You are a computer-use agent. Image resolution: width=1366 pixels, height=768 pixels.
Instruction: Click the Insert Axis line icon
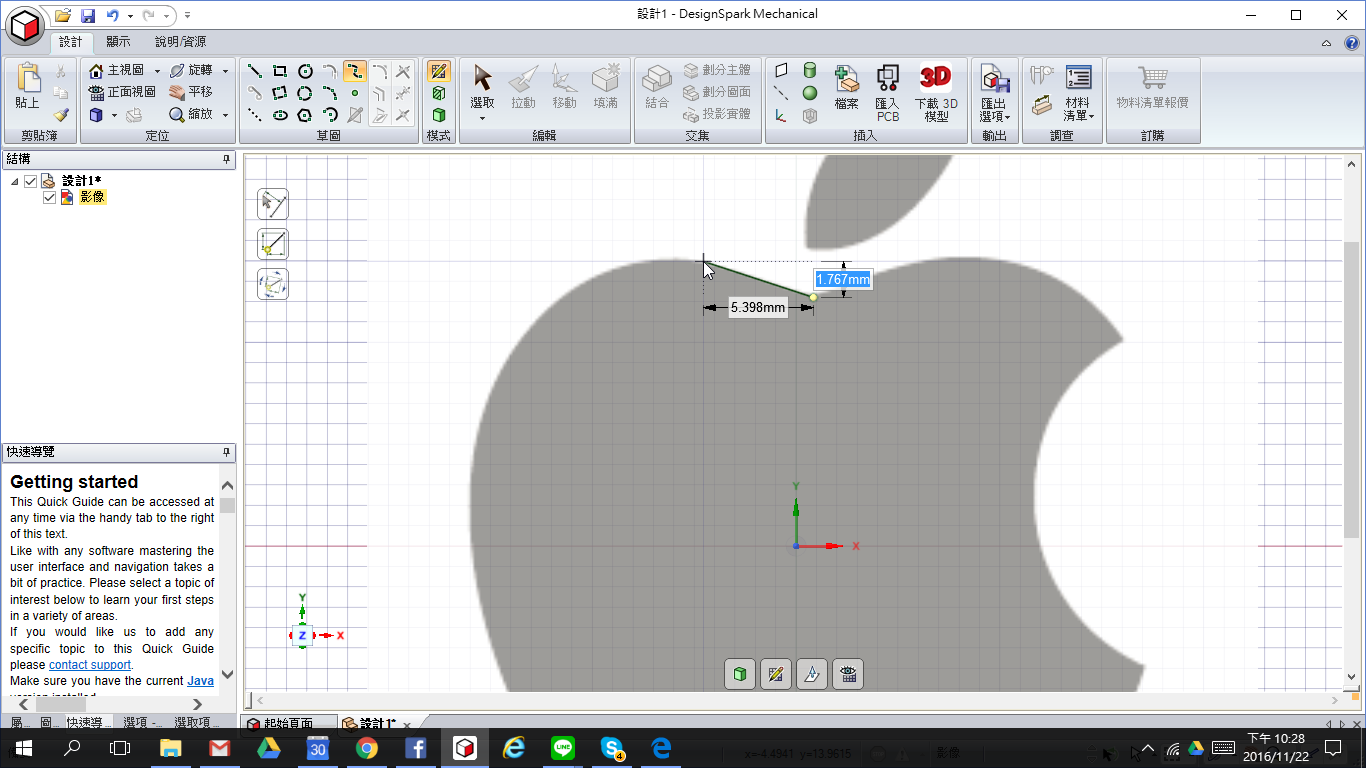[781, 93]
